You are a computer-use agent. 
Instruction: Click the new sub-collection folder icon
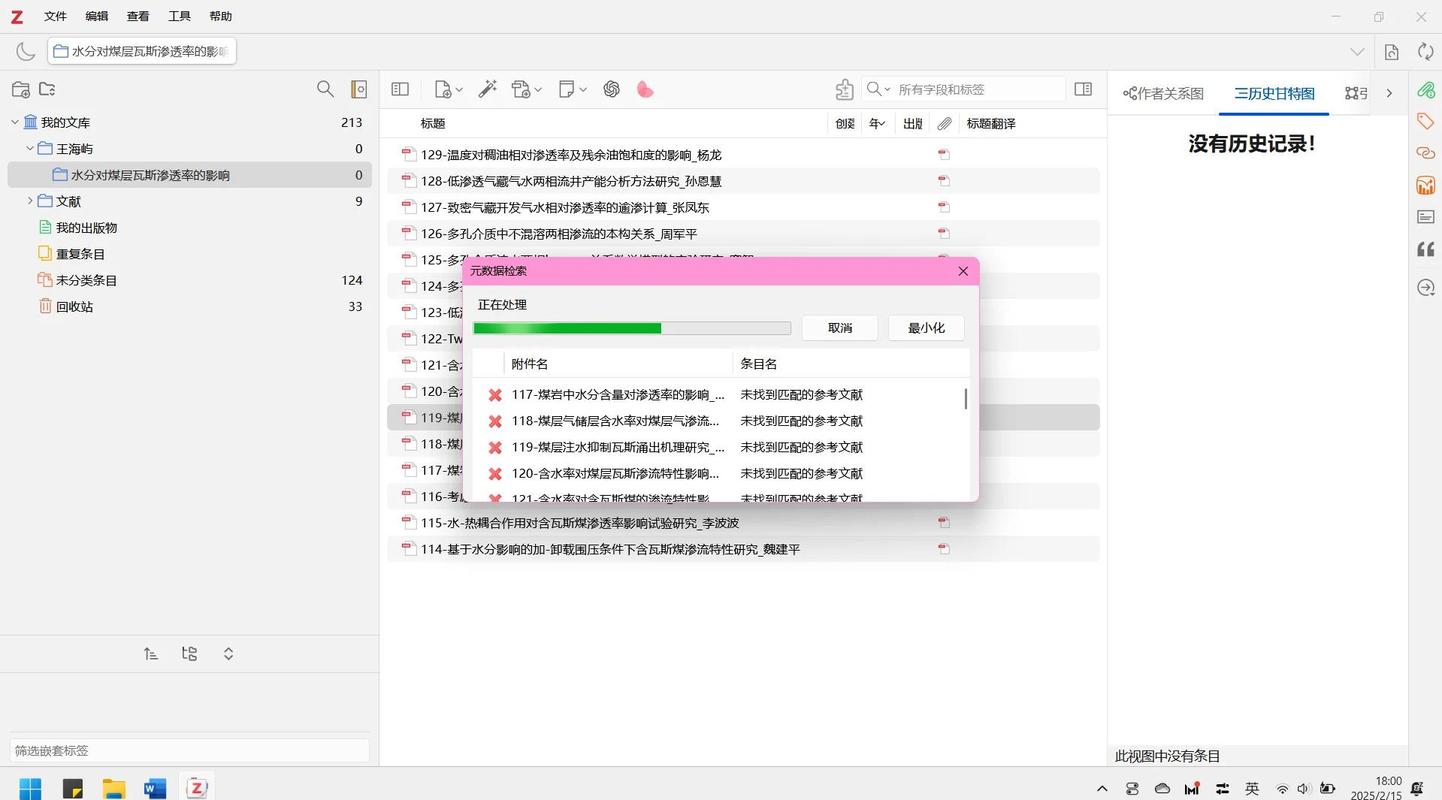pos(47,89)
